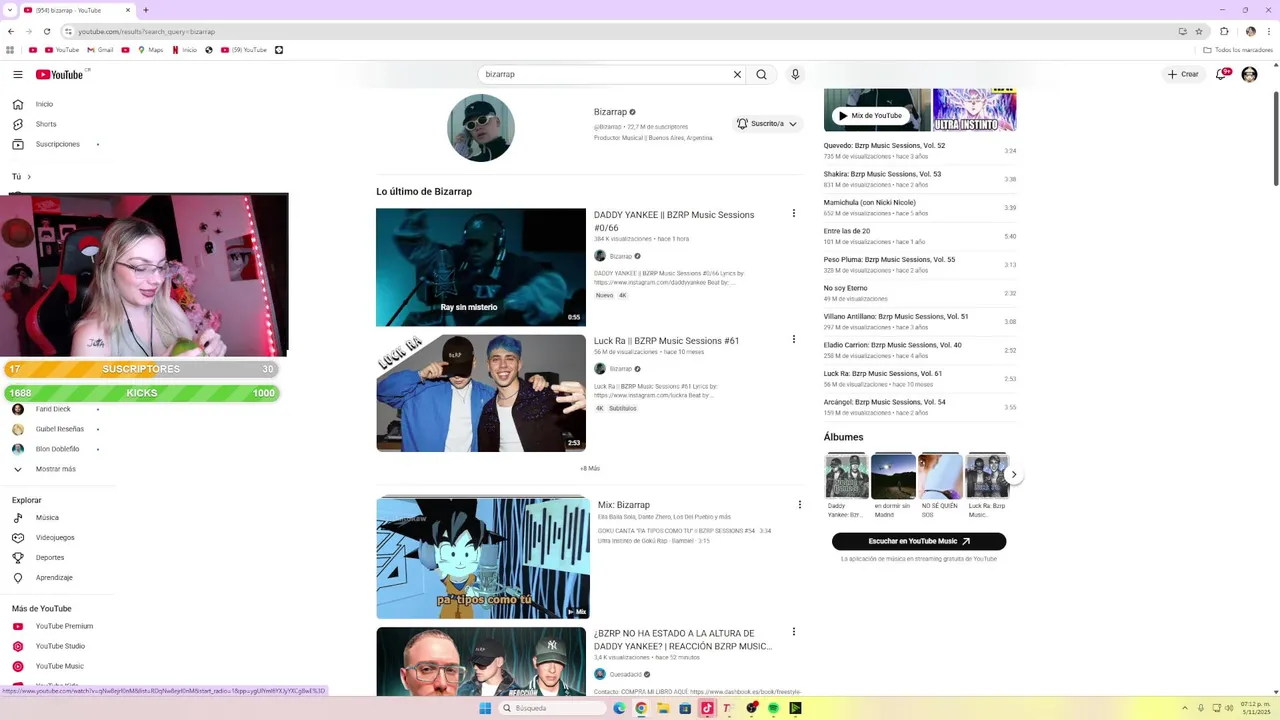Screen dimensions: 1280x720
Task: Clear the search box with X
Action: click(737, 74)
